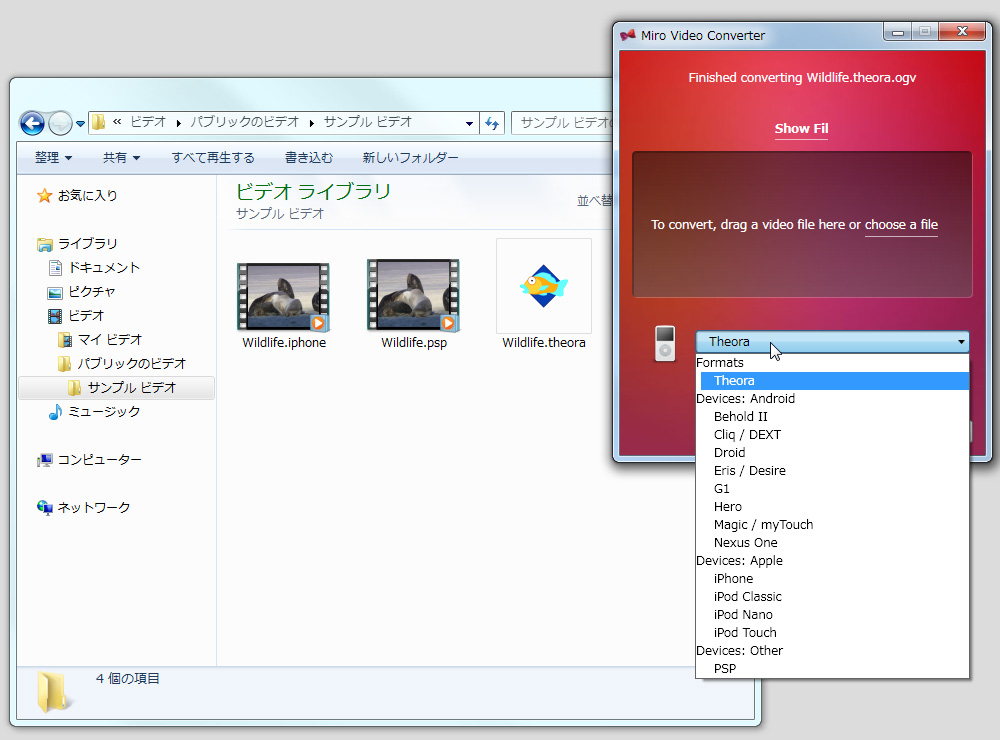Expand arrow after パブリックのビデオ breadcrumb
Screen dimensions: 1000x740
pos(311,123)
